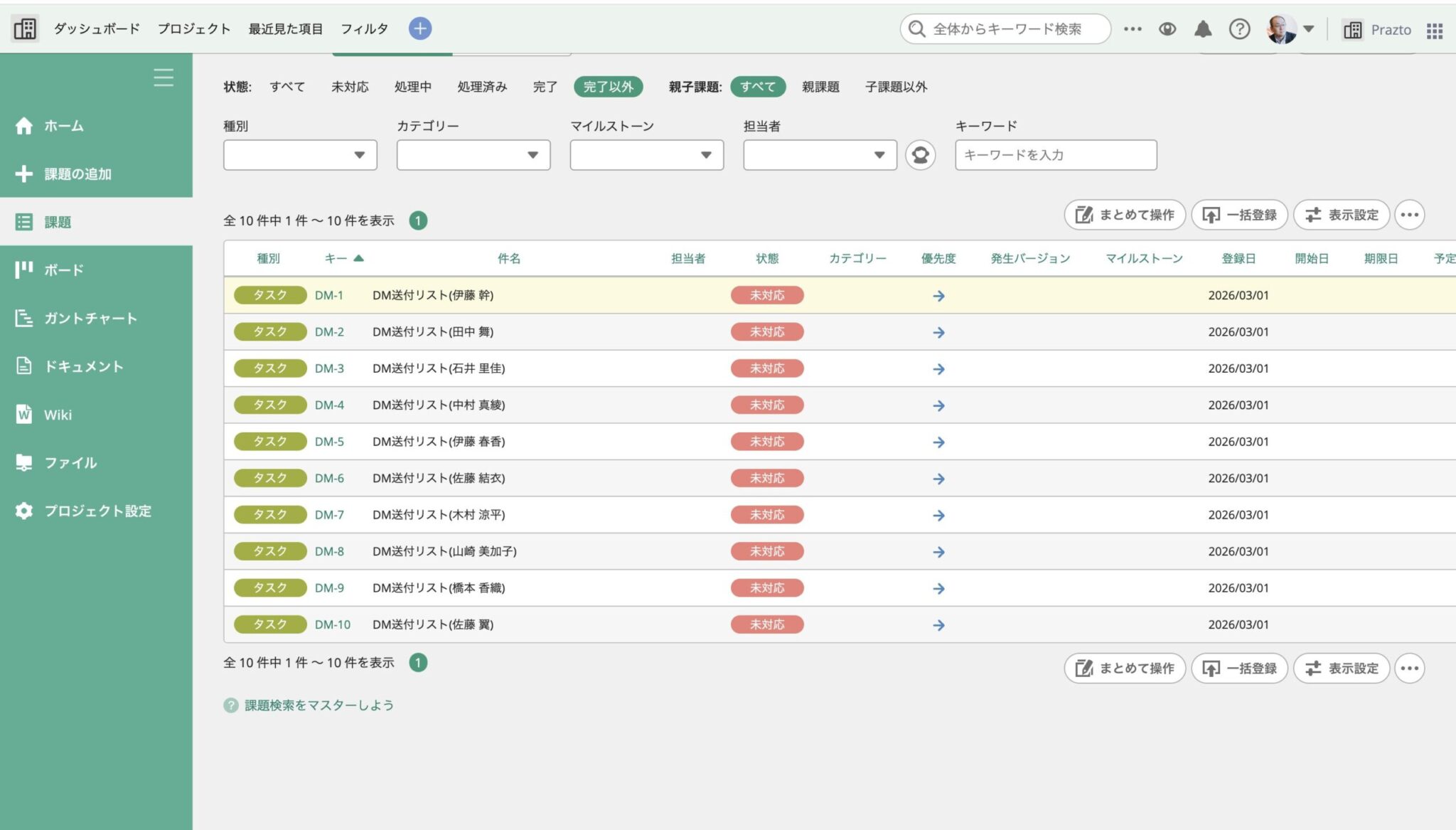This screenshot has height=830, width=1456.
Task: Click the watched items eye icon
Action: coord(1168,29)
